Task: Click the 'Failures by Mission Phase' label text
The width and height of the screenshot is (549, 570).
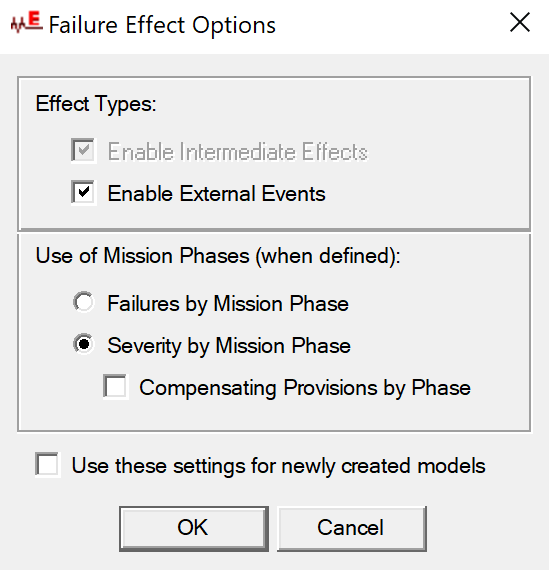Action: (x=228, y=304)
